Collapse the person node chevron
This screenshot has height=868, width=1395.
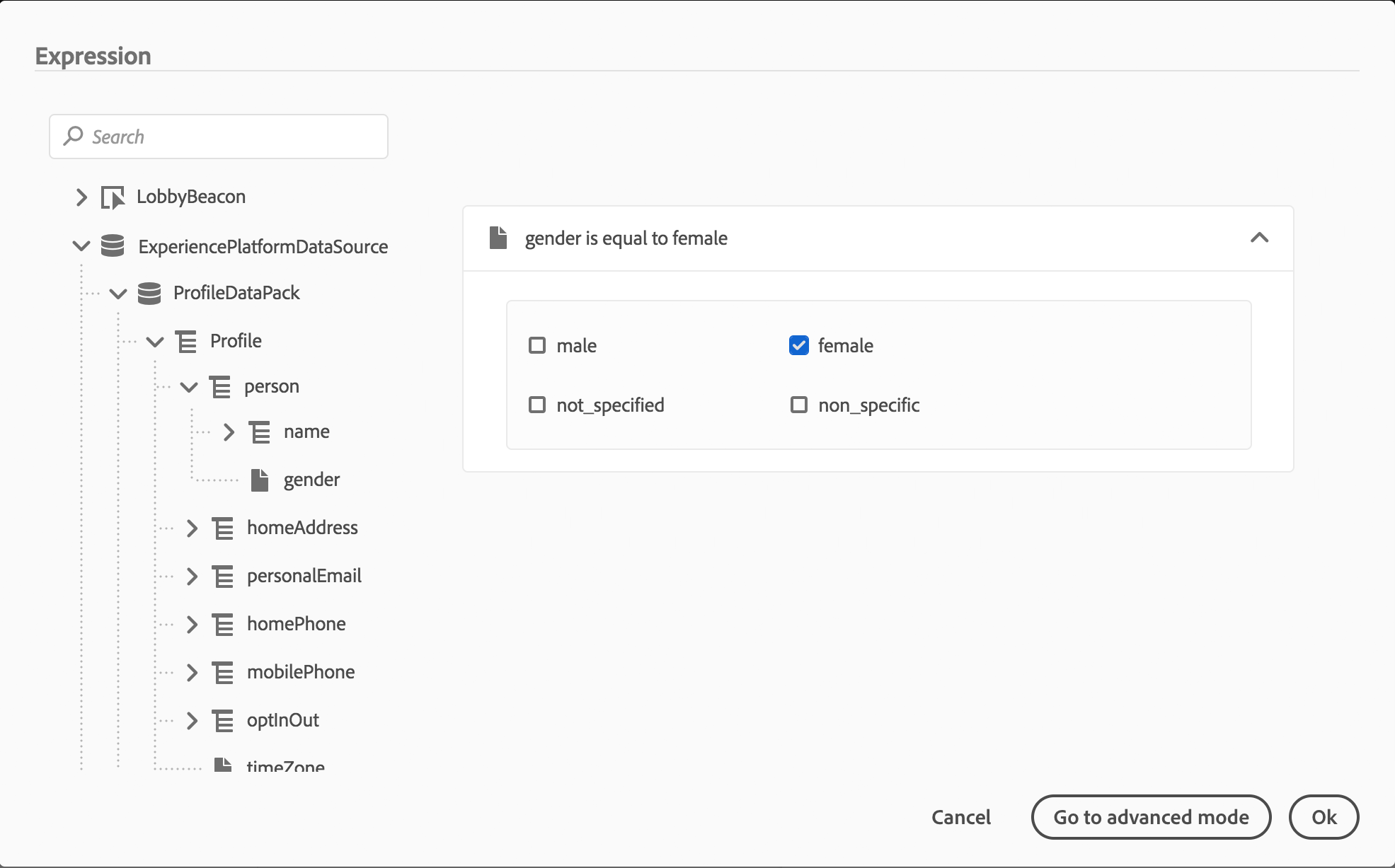189,387
